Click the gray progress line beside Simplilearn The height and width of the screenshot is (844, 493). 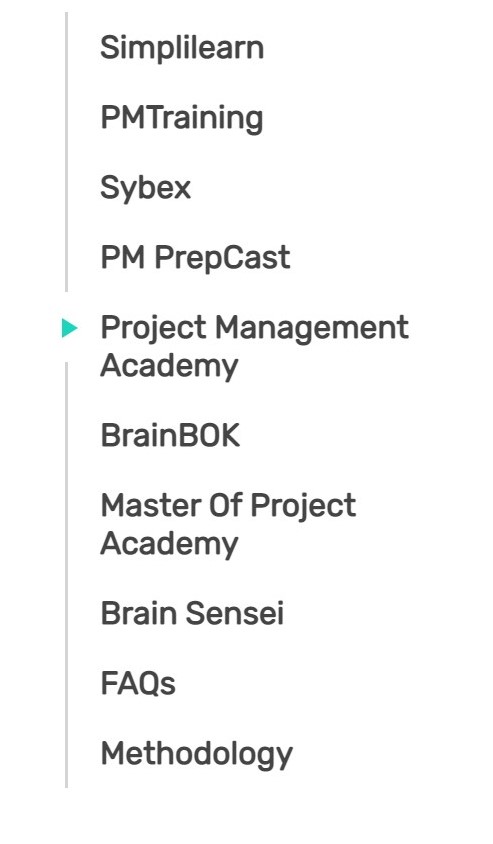(x=66, y=47)
